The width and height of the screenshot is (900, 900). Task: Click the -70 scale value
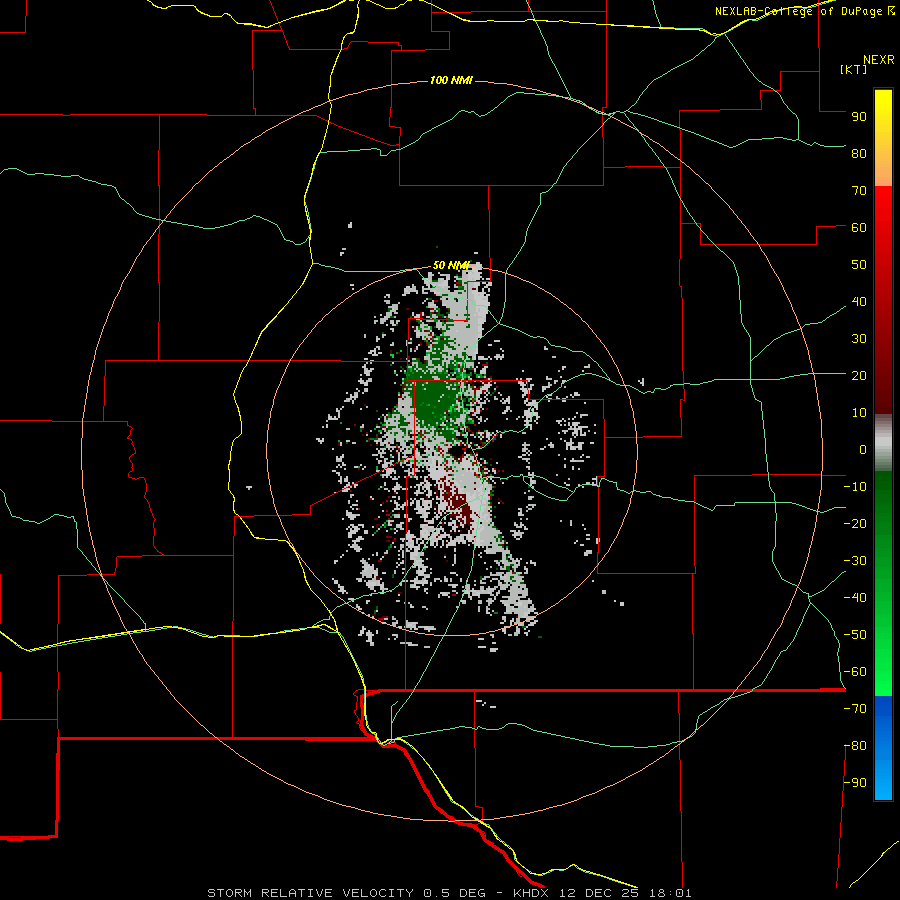tap(855, 709)
